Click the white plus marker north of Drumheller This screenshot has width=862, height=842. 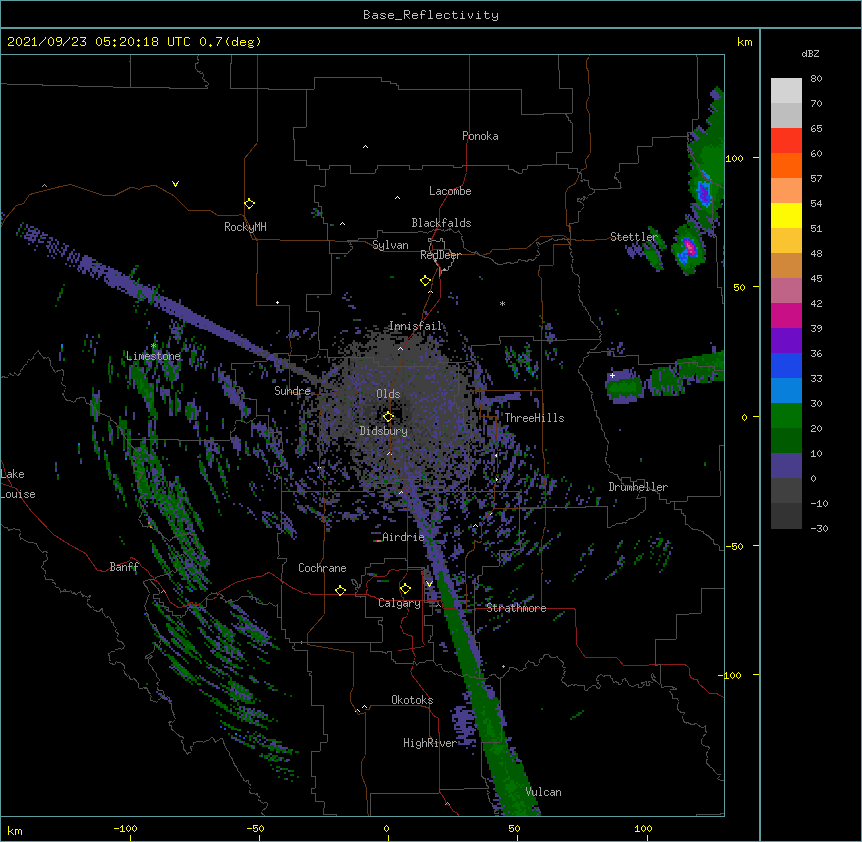(x=612, y=375)
